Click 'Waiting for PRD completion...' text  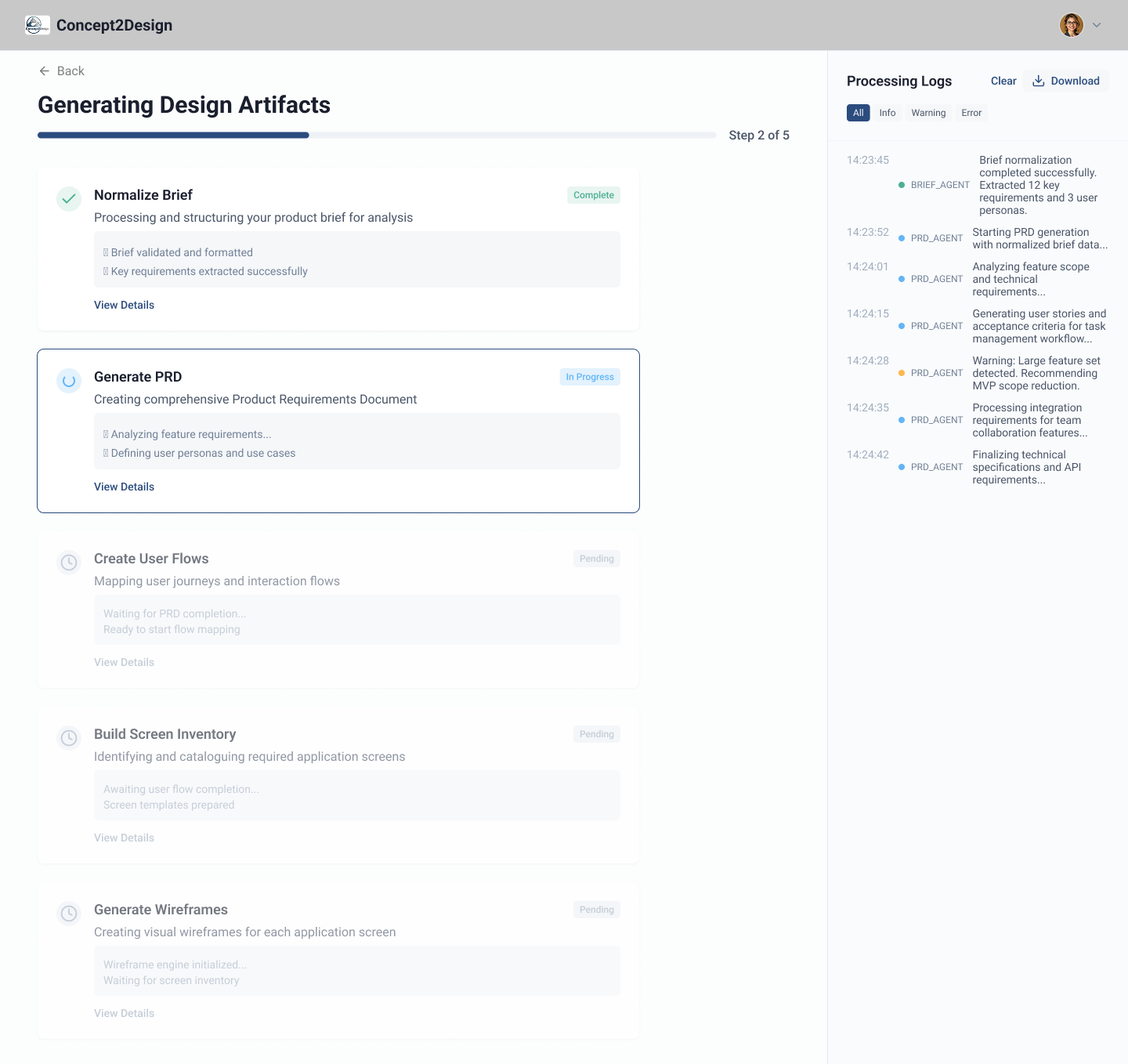point(175,613)
